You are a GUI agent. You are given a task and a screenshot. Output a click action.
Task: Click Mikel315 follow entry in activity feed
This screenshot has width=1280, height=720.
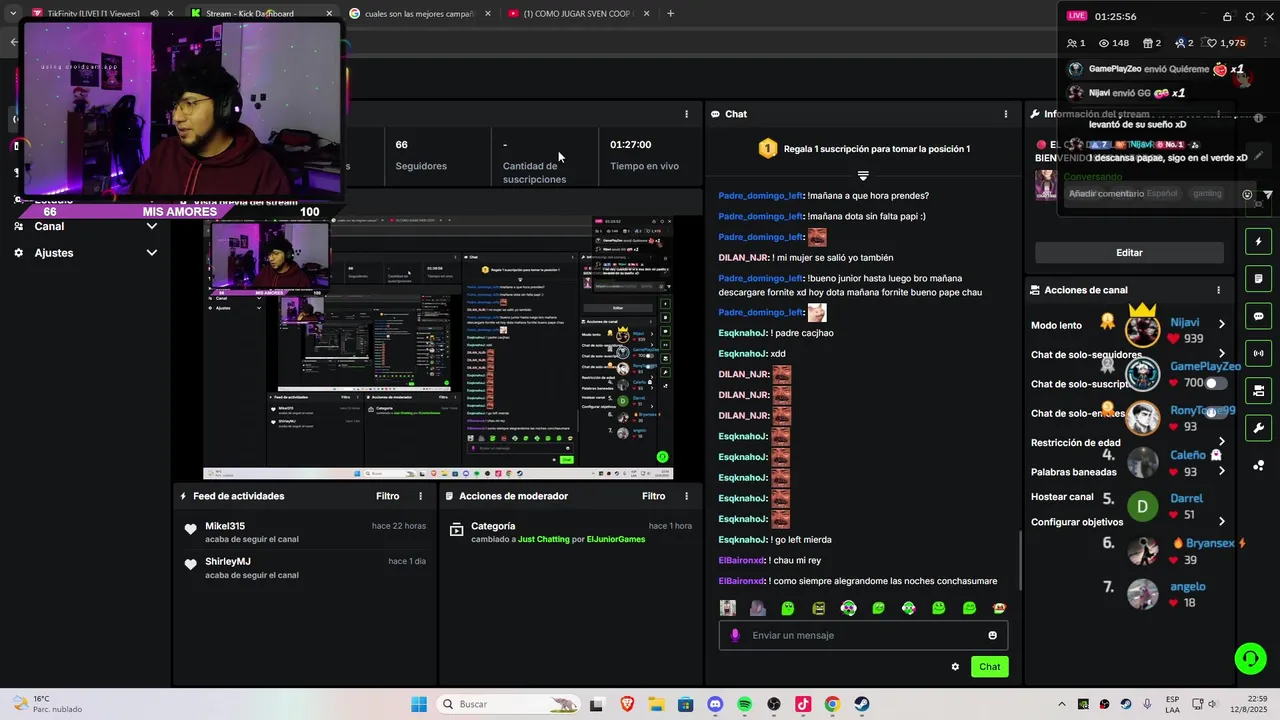pos(305,532)
